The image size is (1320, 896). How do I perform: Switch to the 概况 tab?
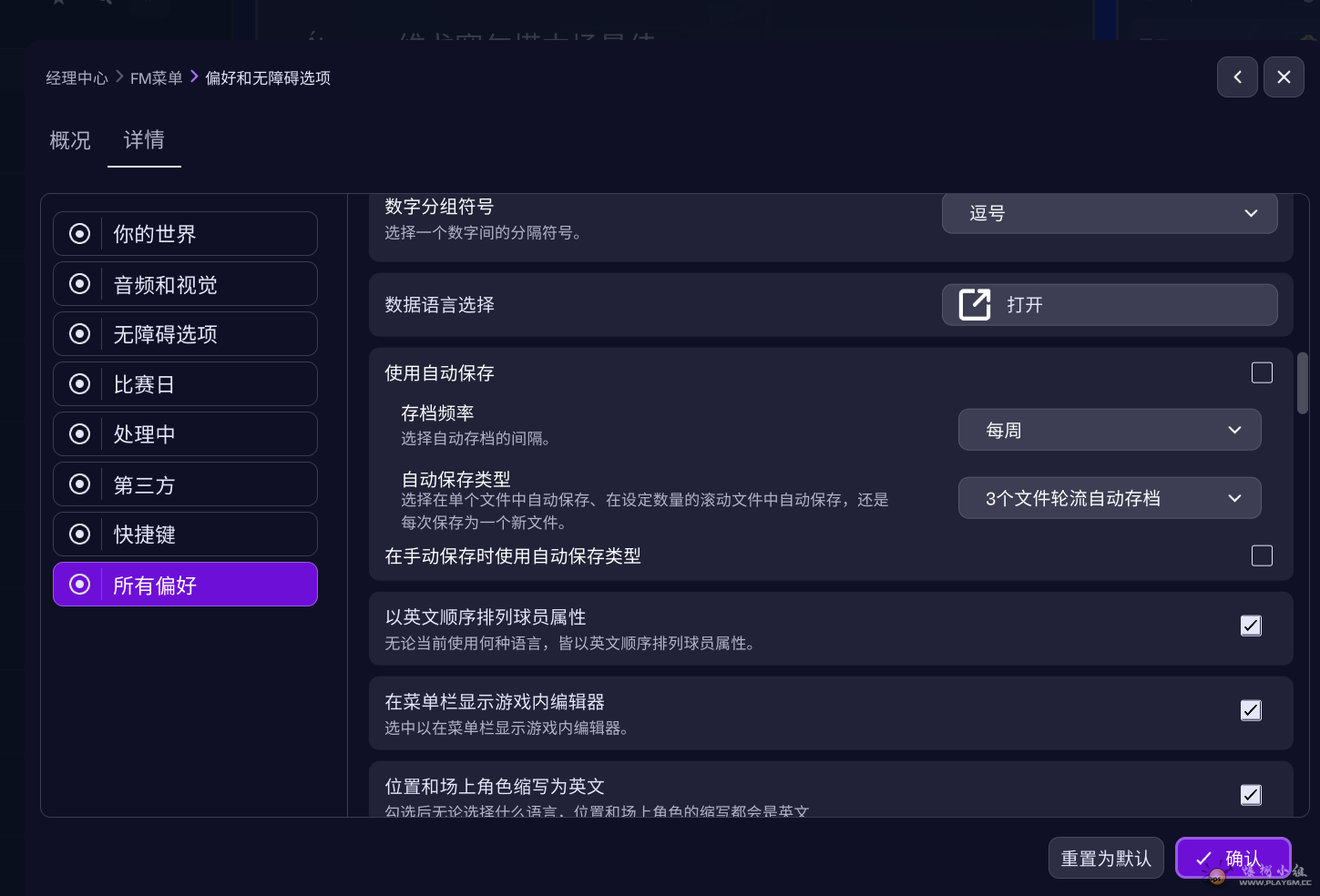[x=69, y=141]
